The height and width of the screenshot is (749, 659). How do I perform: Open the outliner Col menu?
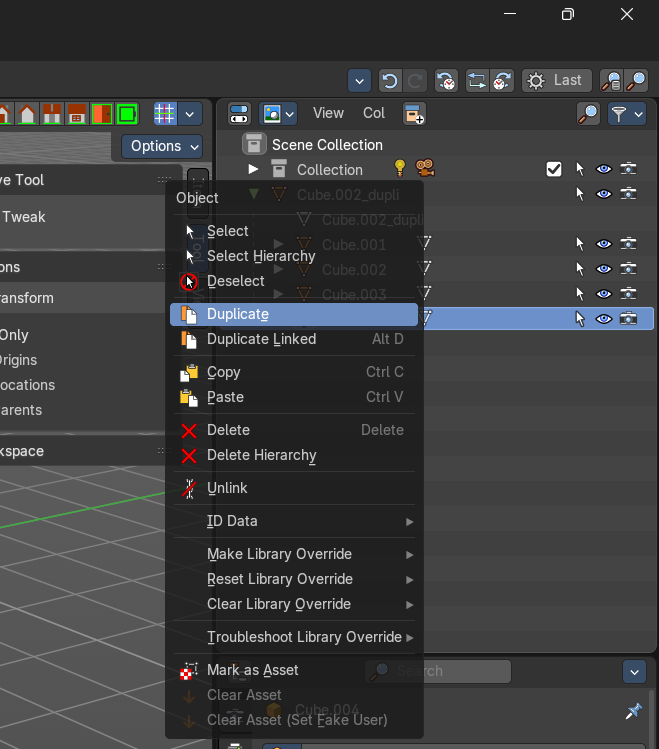pyautogui.click(x=373, y=113)
